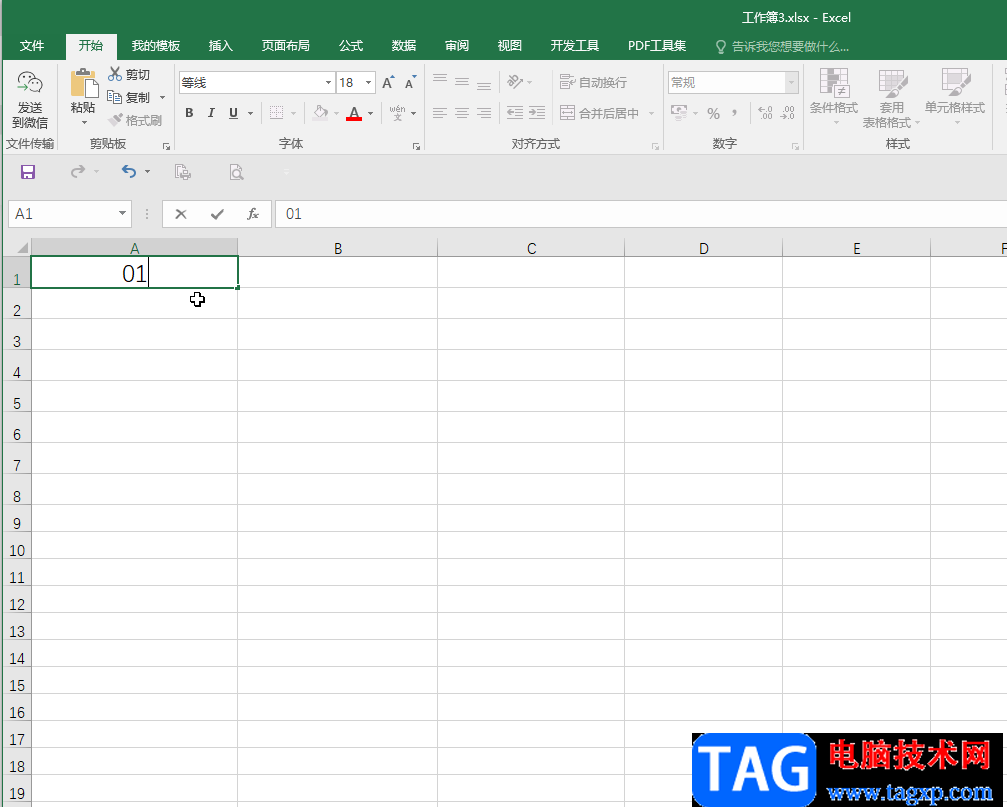Apply the red font color

pos(354,113)
